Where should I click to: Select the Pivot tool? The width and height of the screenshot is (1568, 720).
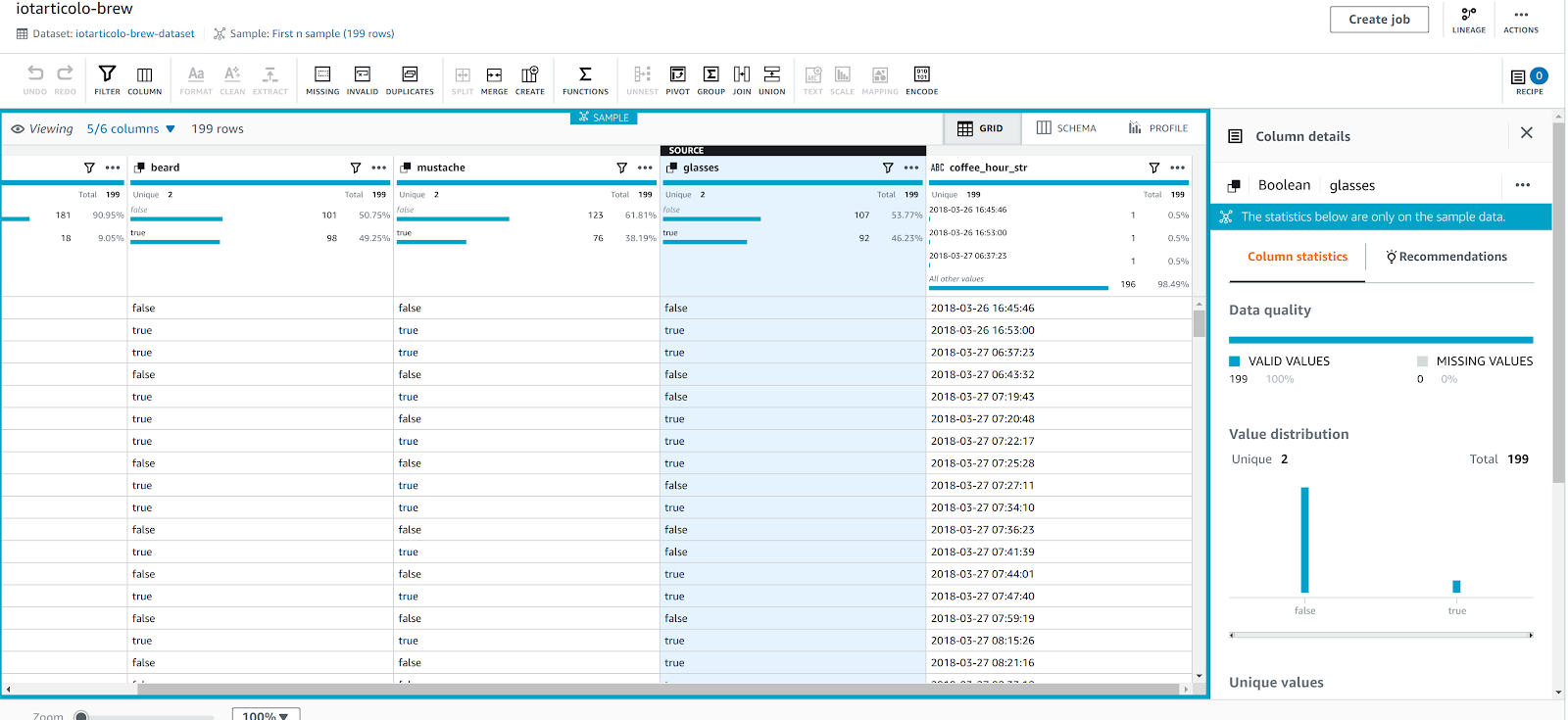tap(677, 80)
